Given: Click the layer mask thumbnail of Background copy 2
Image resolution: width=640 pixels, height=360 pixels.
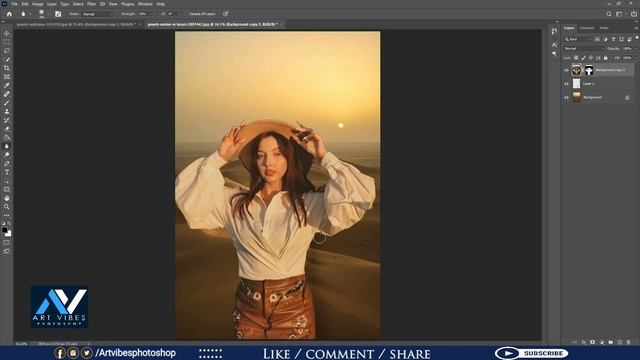Looking at the screenshot, I should 589,70.
